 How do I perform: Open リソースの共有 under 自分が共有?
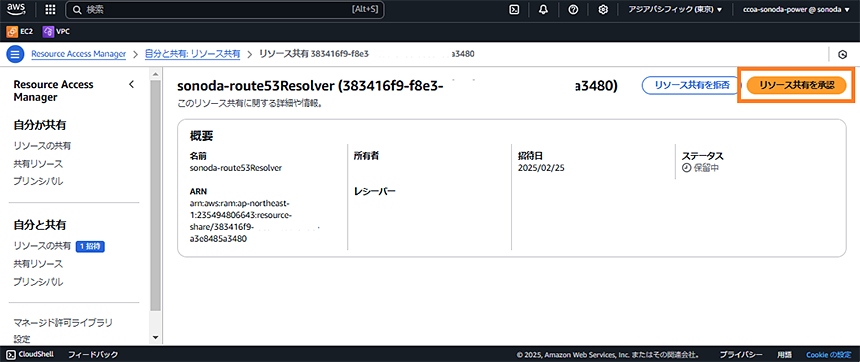coord(42,146)
